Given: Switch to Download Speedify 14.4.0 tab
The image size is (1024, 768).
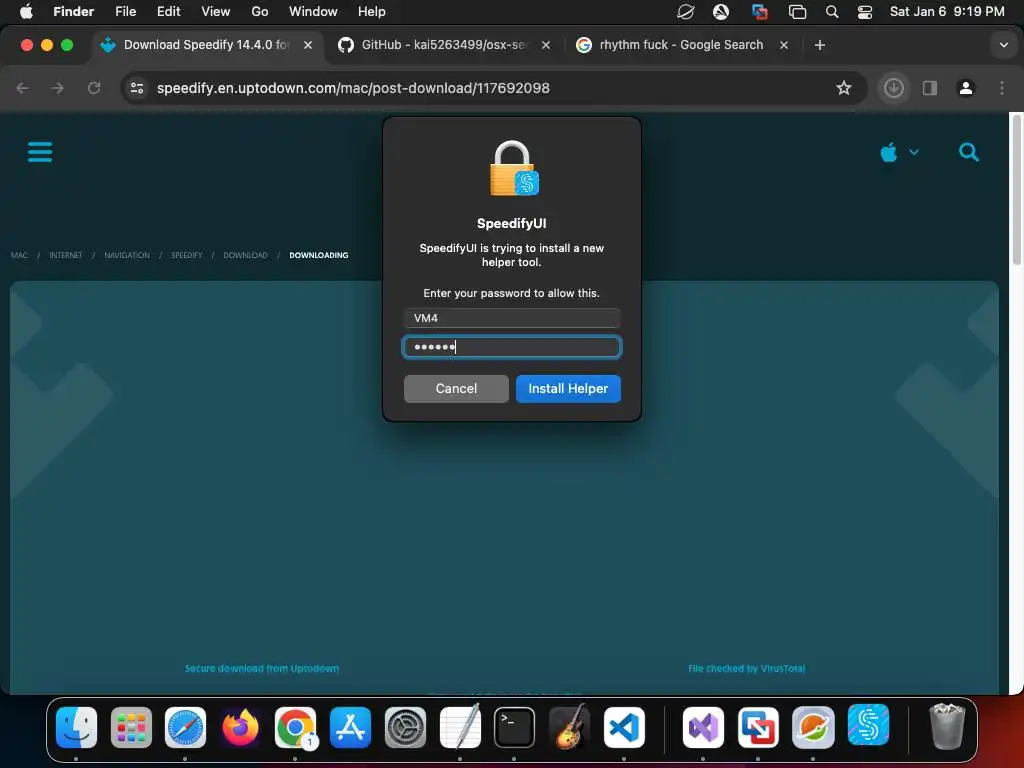Looking at the screenshot, I should (x=206, y=45).
